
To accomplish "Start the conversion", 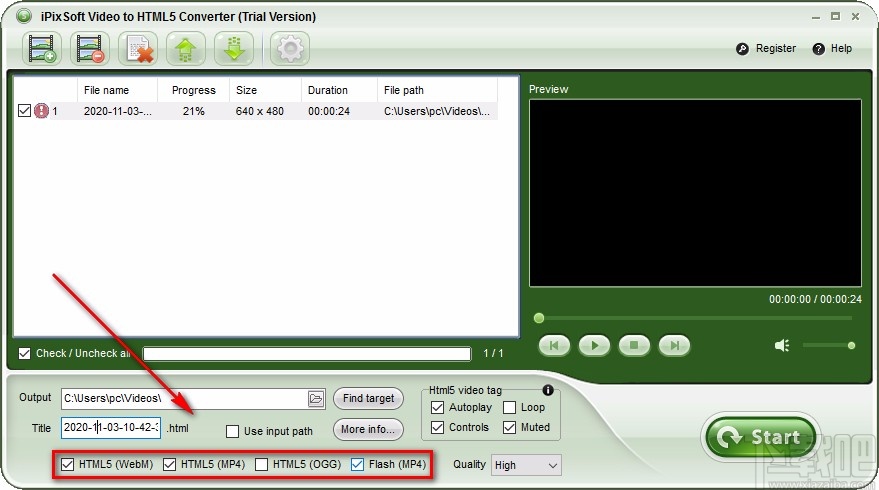I will click(x=761, y=437).
